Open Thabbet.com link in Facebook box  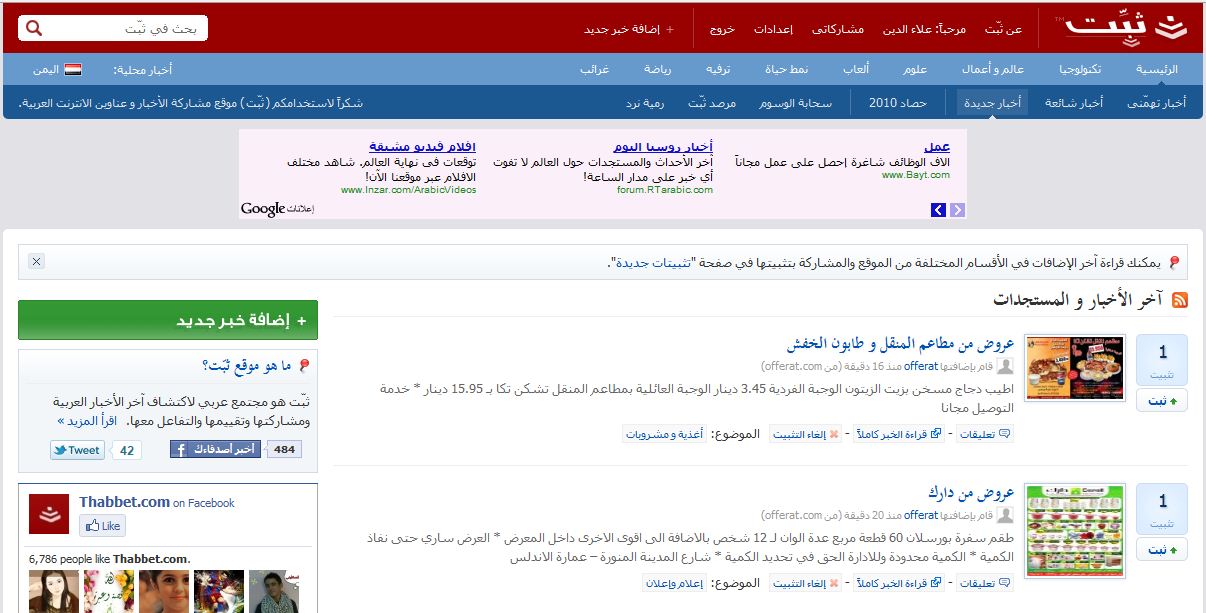pos(125,502)
